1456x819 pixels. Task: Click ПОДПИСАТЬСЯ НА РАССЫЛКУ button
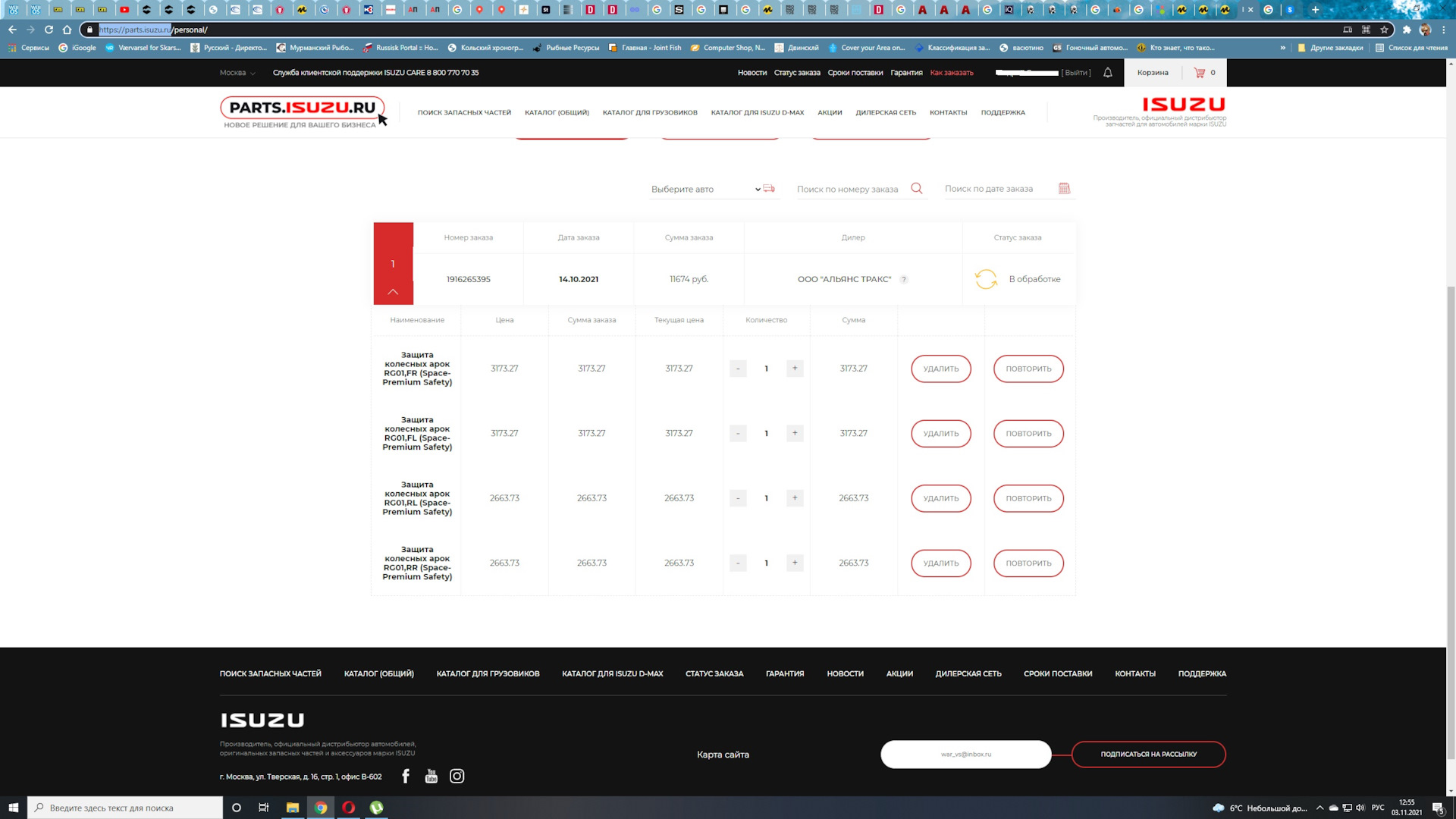1149,755
